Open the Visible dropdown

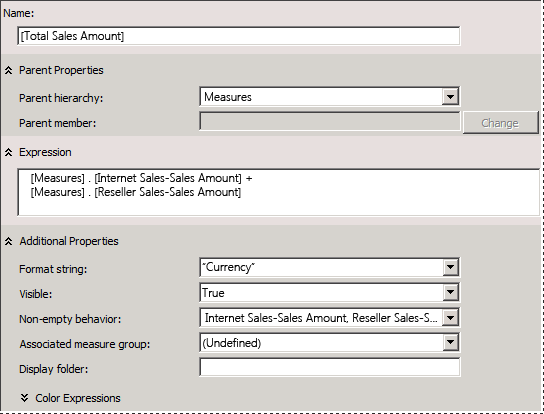pos(450,293)
